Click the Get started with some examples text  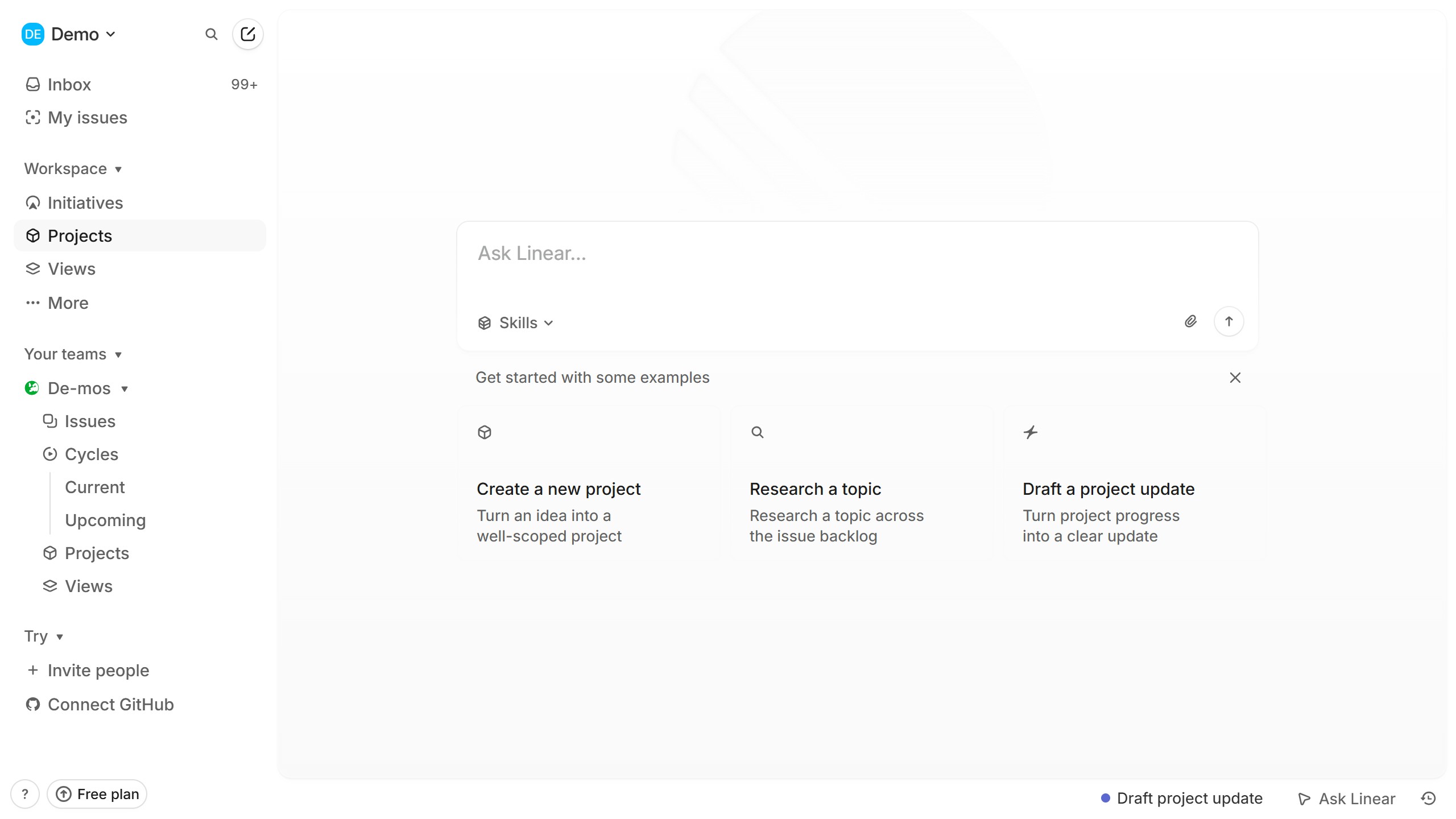pos(592,377)
